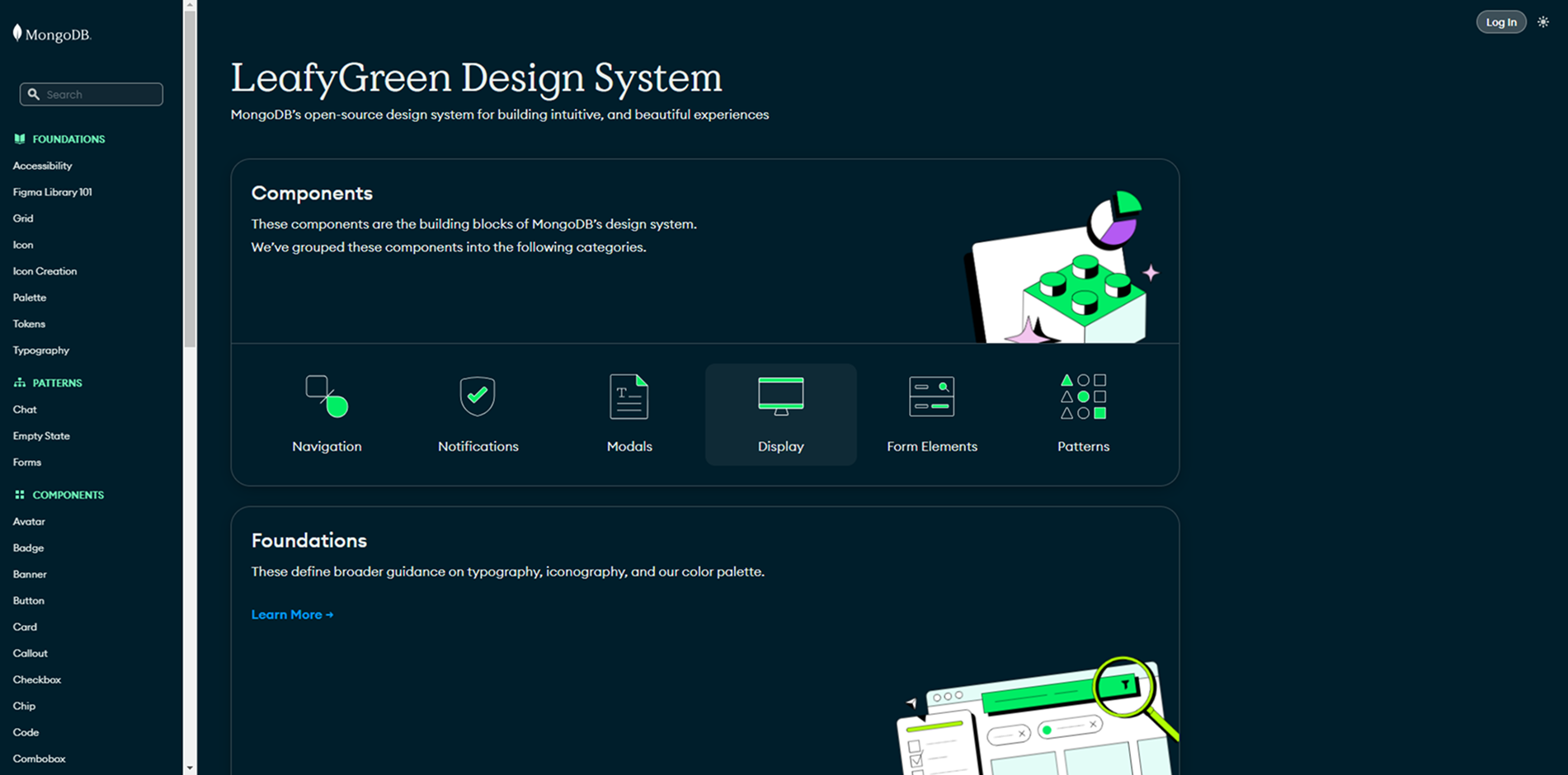Open the Chat pattern page

point(25,410)
